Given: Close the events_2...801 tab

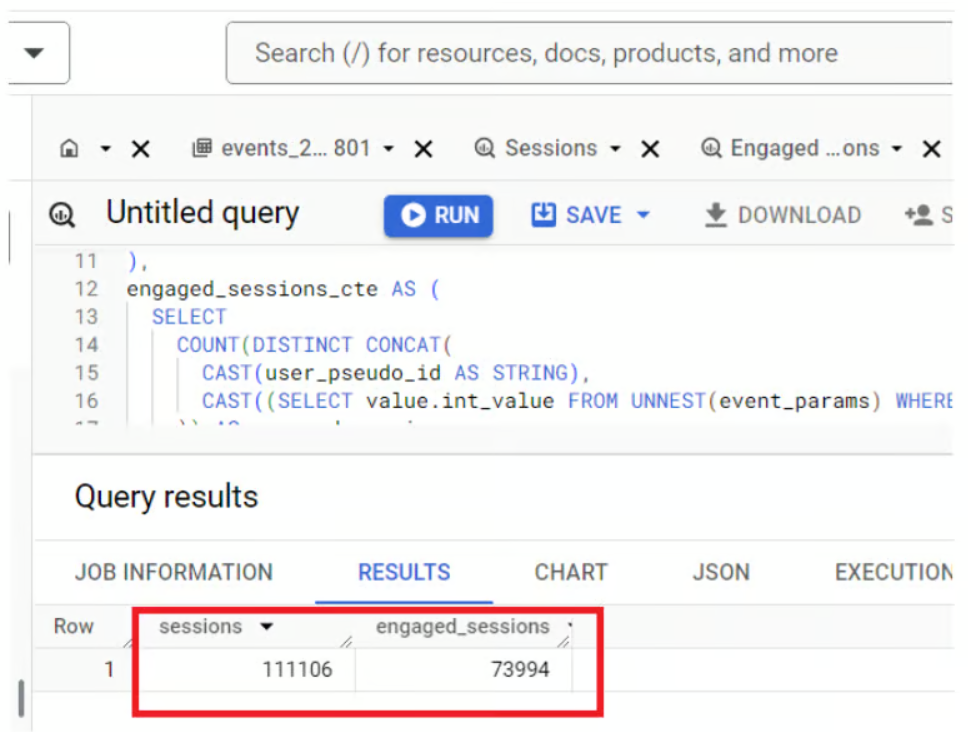Looking at the screenshot, I should click(422, 148).
